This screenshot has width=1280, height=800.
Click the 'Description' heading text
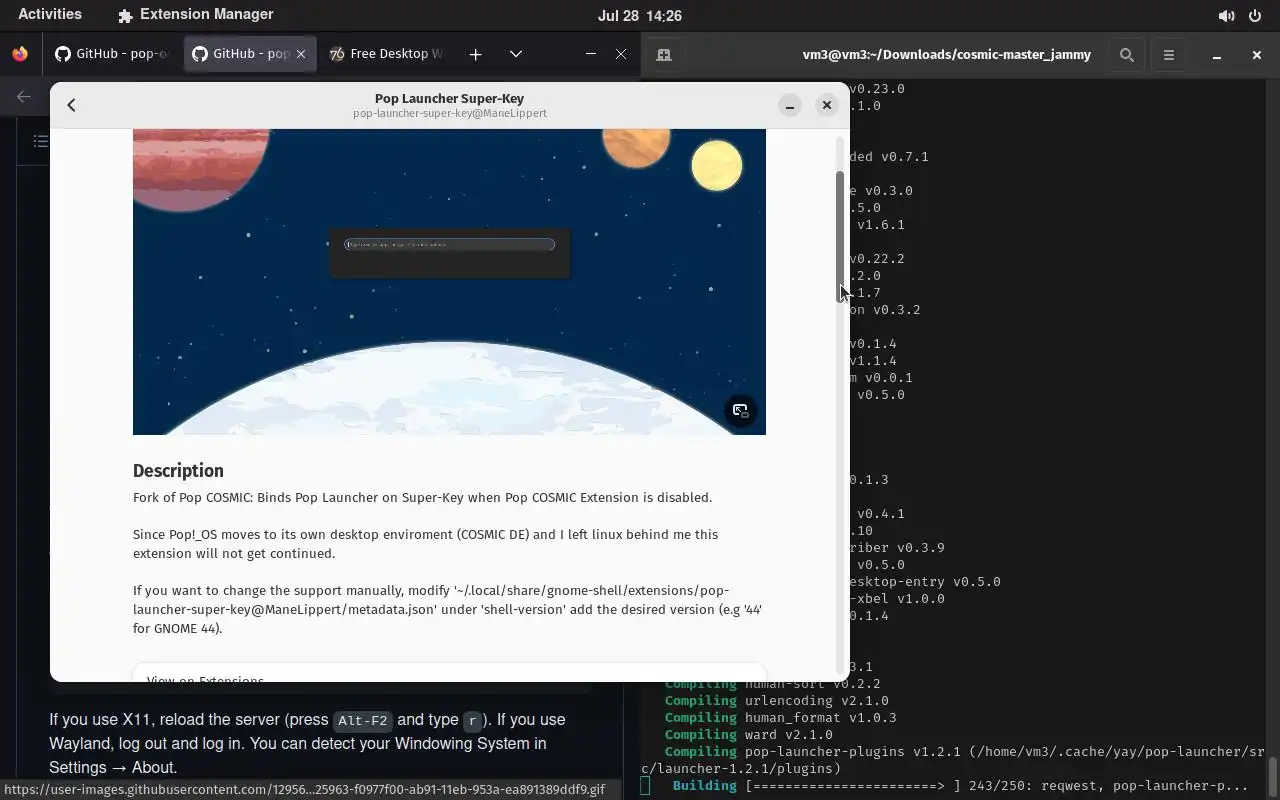click(x=178, y=471)
